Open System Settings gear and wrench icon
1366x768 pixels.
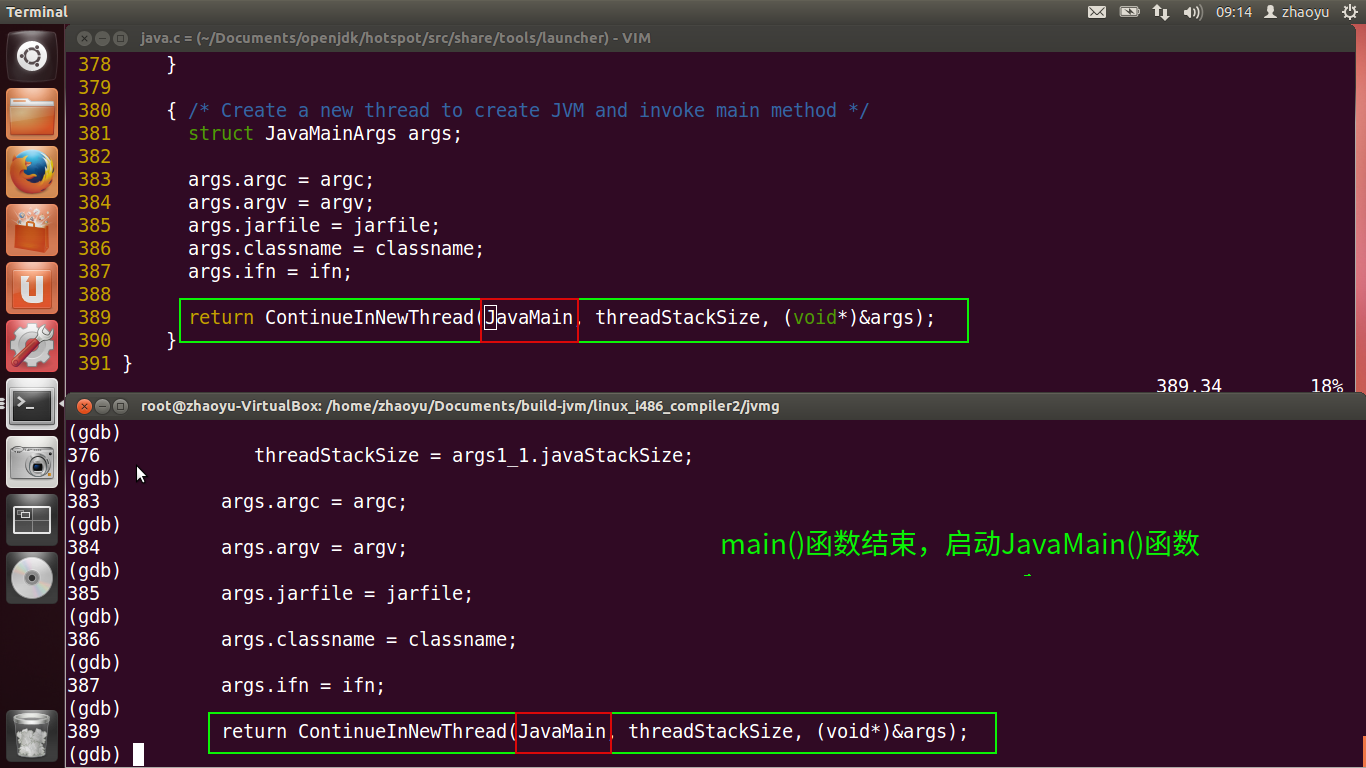tap(32, 346)
